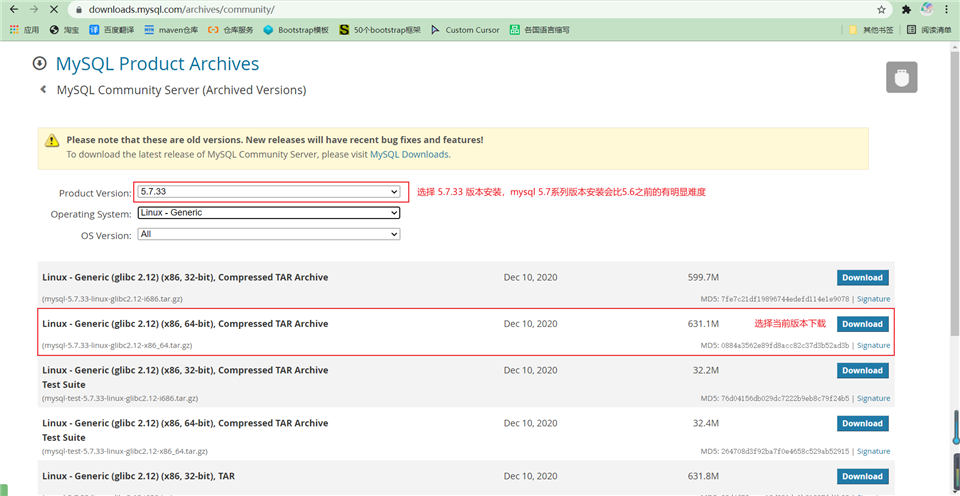Screen dimensions: 960x496
Task: Download the 32-bit TAR 631.8M
Action: tap(863, 476)
